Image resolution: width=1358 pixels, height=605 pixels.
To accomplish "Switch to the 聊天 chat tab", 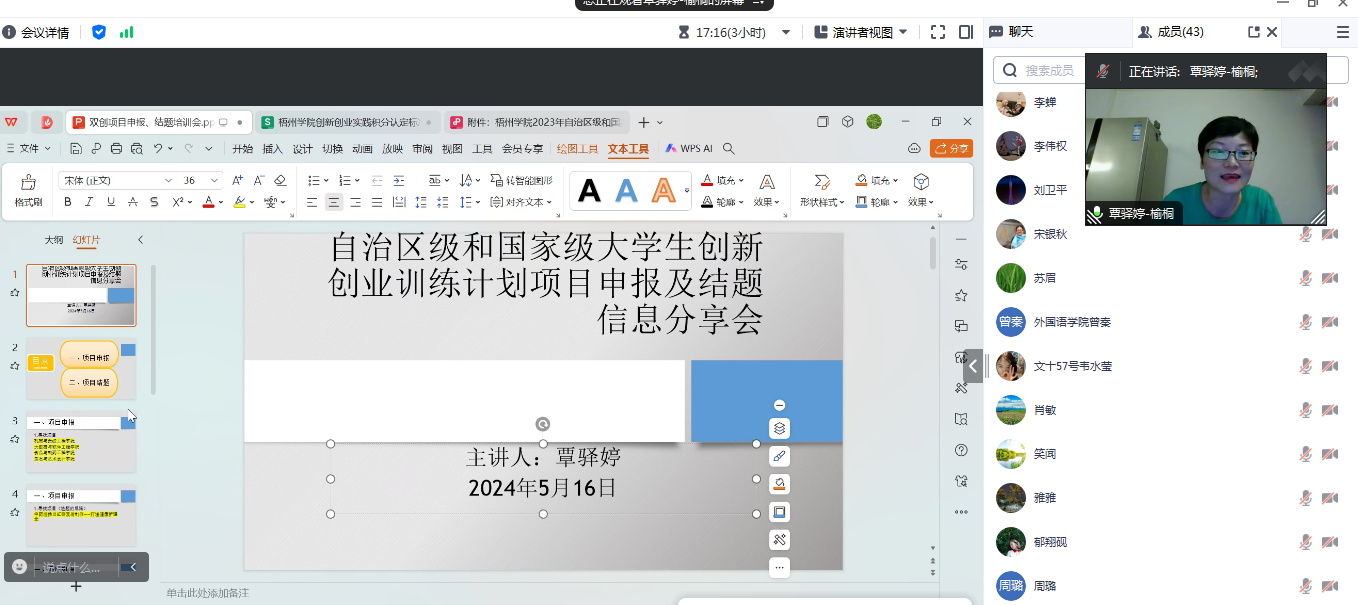I will [x=1021, y=32].
